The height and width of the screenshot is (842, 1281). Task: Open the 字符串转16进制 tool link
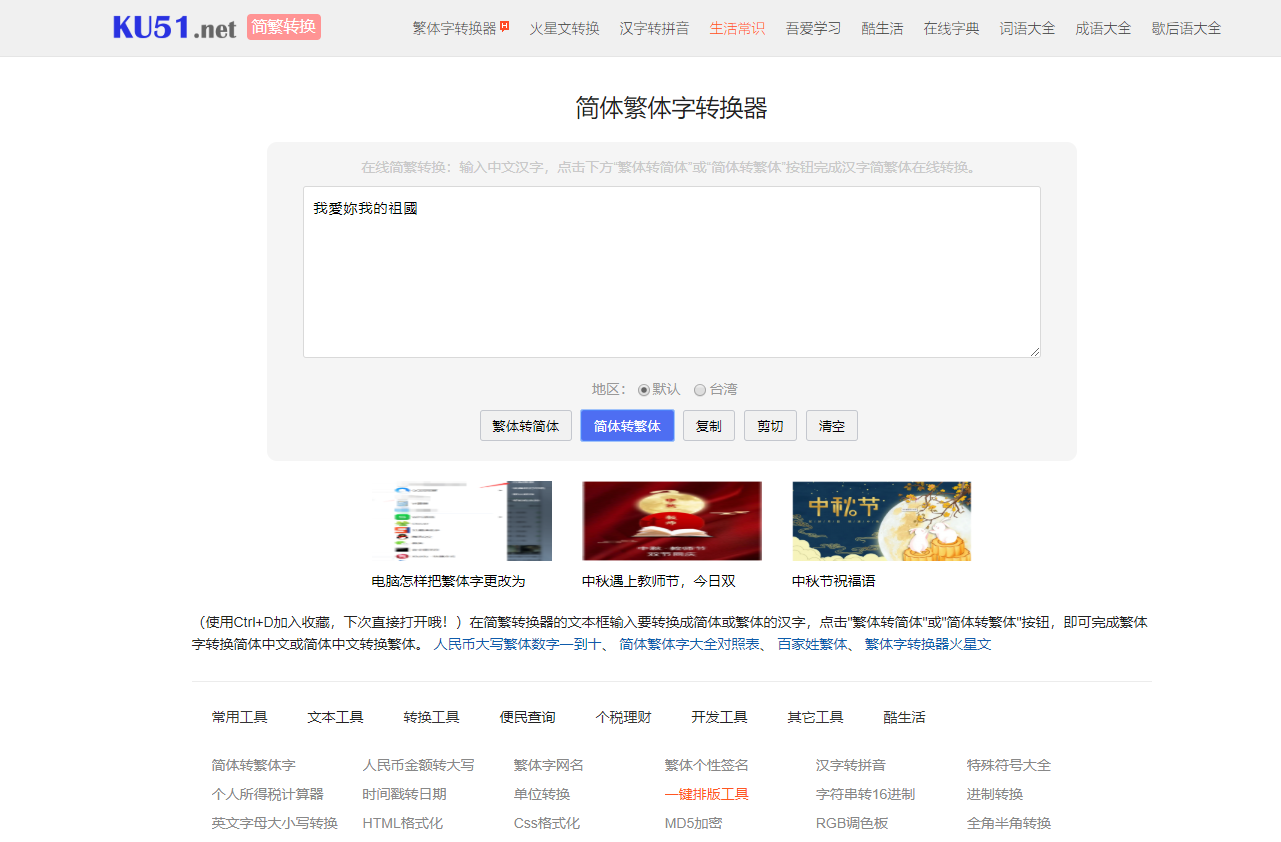865,794
